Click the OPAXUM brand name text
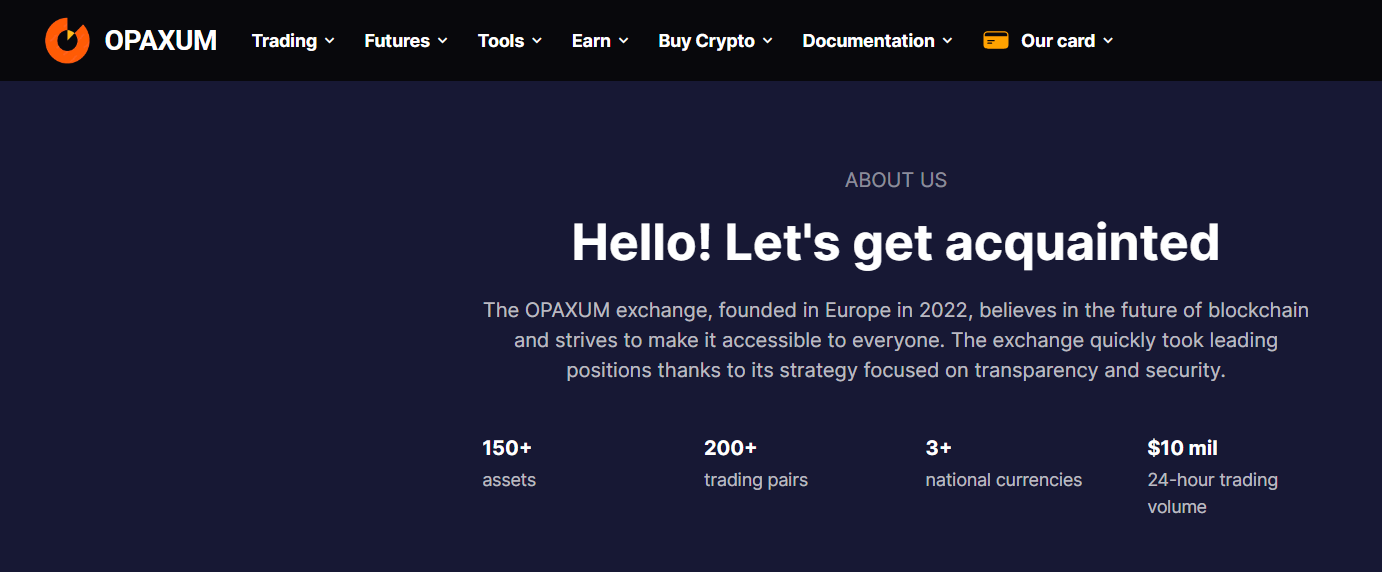 160,41
